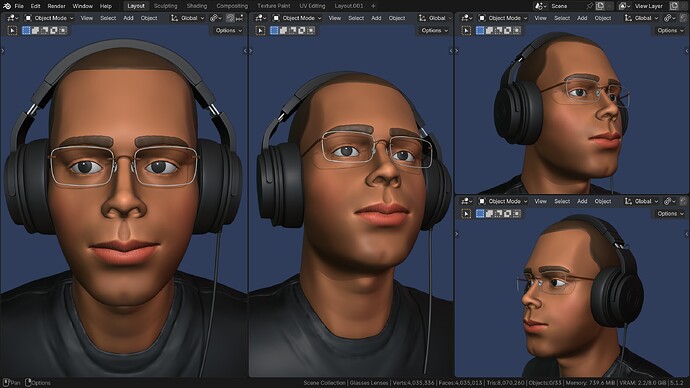The image size is (690, 388).
Task: Click Subtract selection icon in middle viewport
Action: (293, 30)
